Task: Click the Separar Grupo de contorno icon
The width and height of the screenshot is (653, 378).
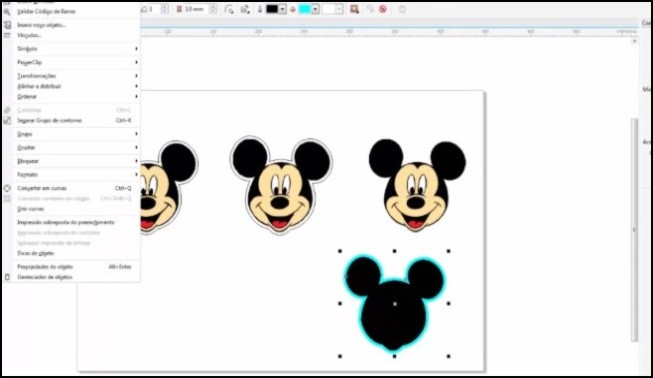Action: point(7,120)
